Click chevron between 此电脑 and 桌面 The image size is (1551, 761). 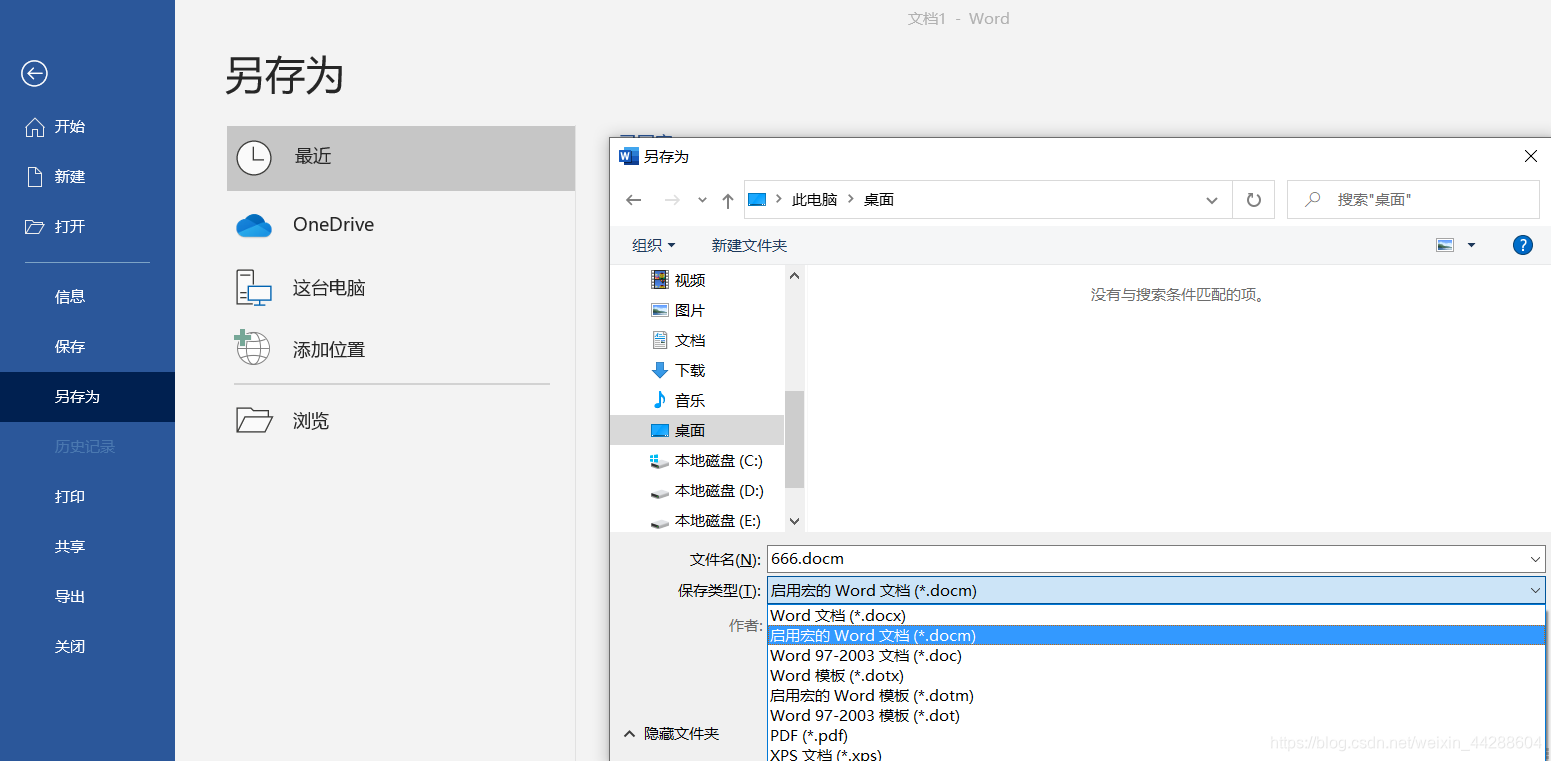click(x=851, y=199)
